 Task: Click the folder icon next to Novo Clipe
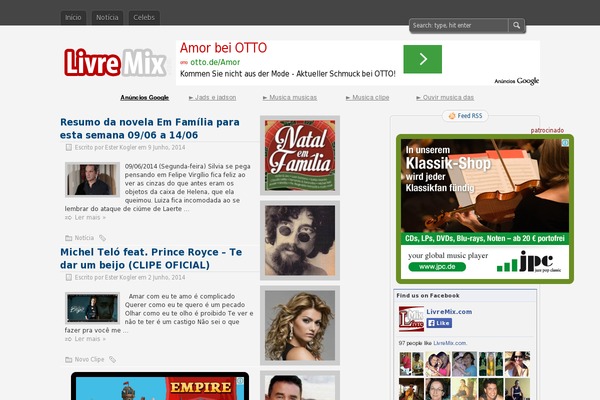coord(68,359)
